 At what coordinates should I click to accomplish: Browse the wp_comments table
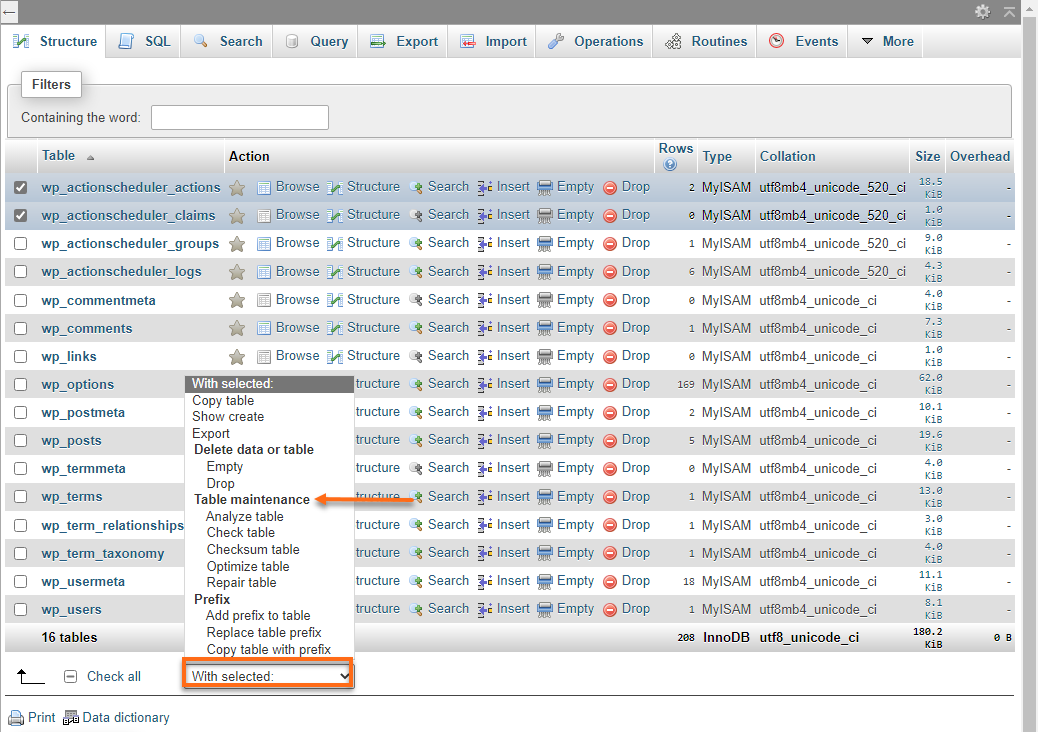click(297, 327)
